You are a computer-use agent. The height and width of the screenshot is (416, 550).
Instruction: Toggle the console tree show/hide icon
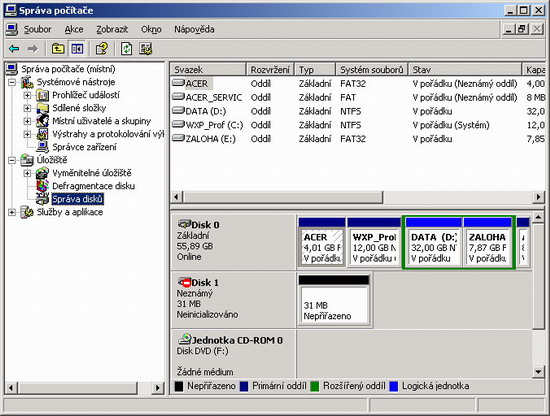pos(77,49)
